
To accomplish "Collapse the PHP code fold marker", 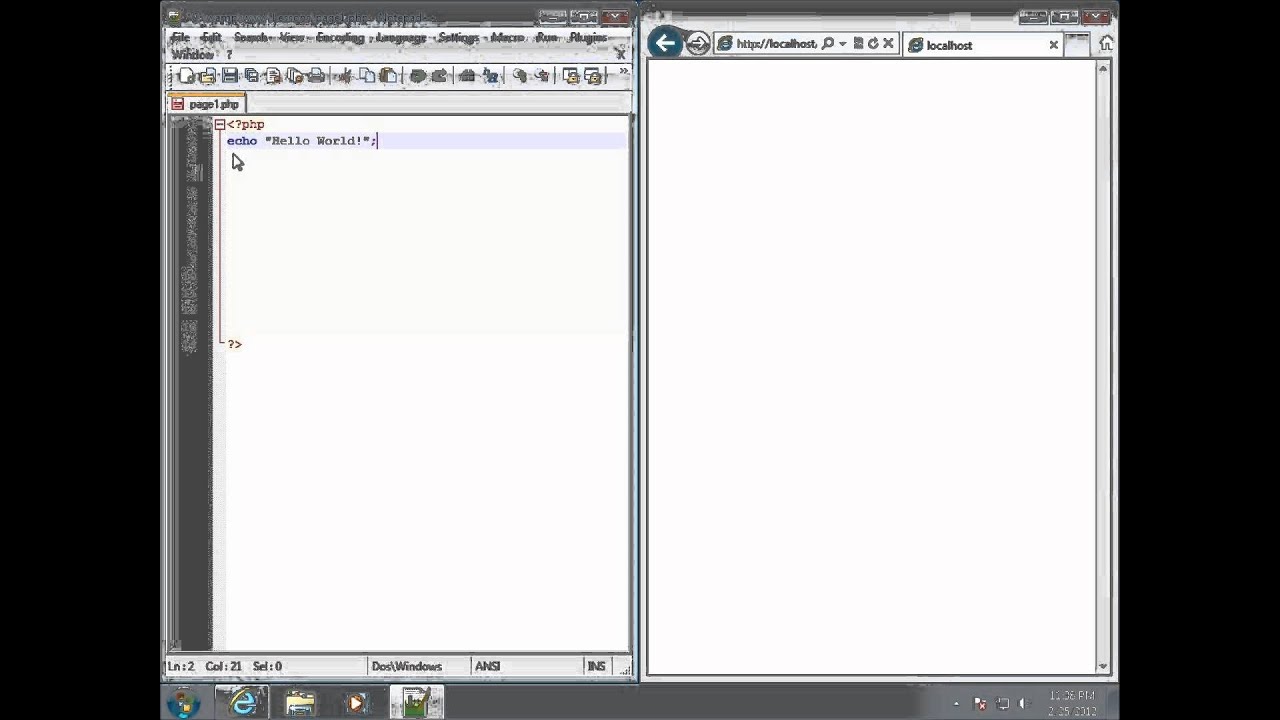I will pyautogui.click(x=219, y=125).
